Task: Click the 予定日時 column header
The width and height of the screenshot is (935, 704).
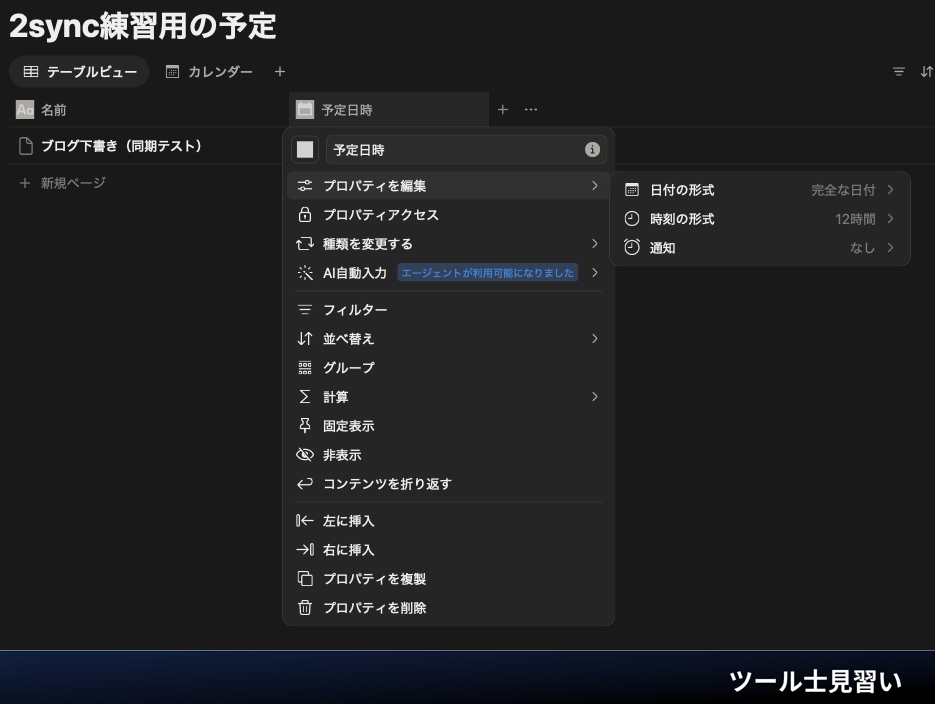Action: (x=389, y=110)
